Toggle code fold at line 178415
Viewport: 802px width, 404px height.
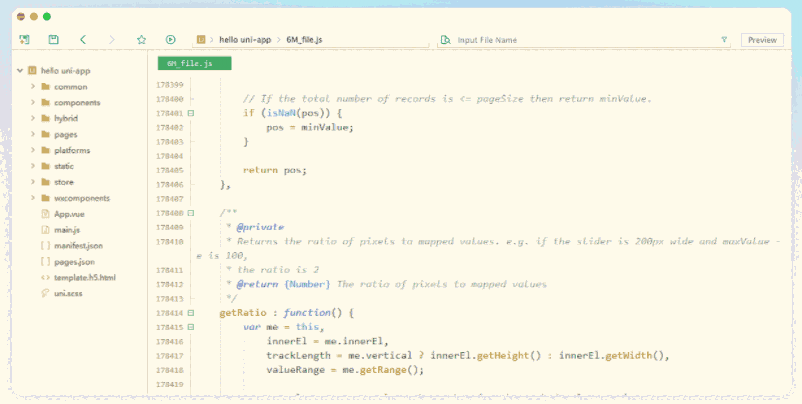(x=191, y=327)
